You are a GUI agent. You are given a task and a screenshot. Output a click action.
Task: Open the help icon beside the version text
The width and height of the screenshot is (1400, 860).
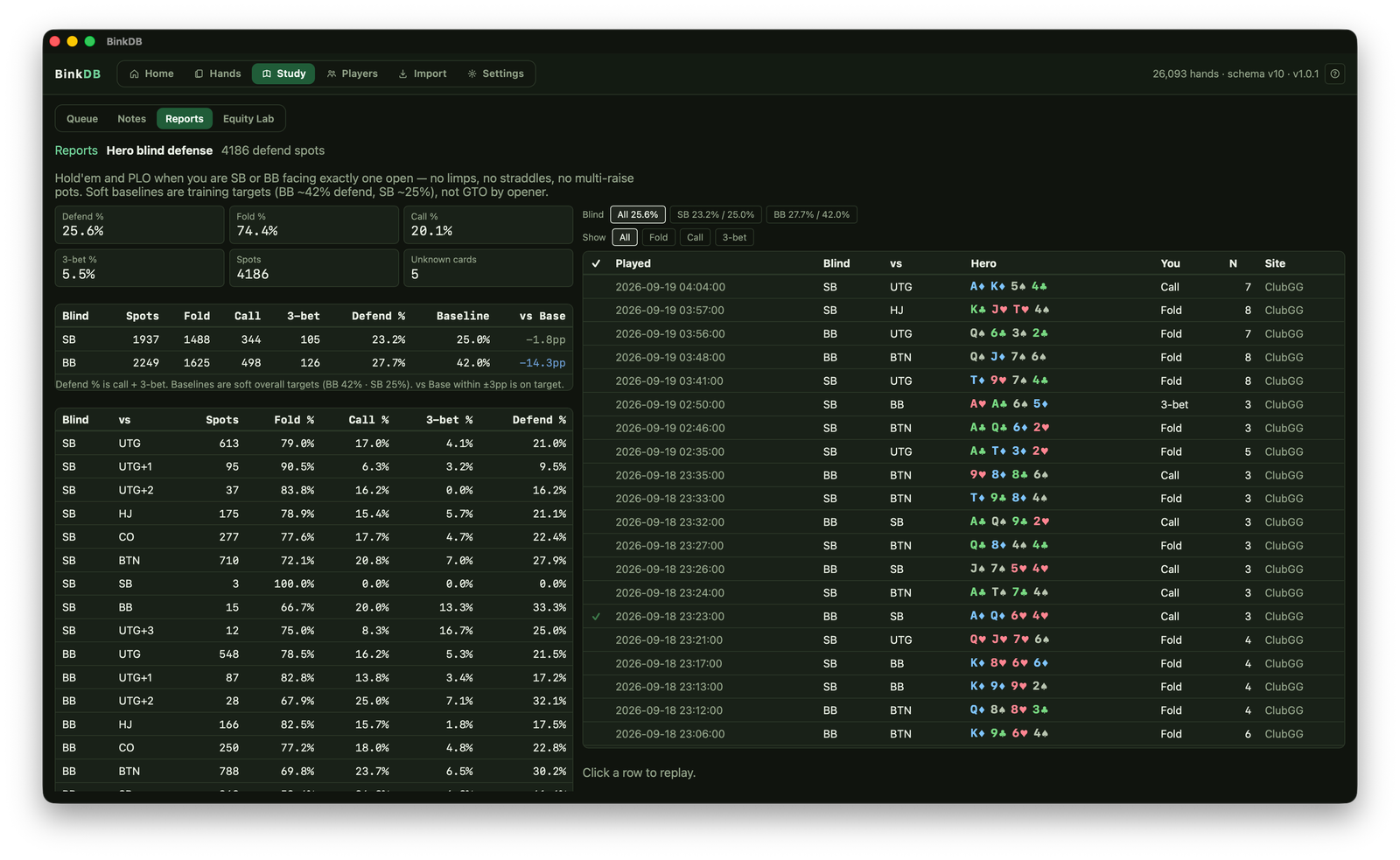click(1335, 74)
